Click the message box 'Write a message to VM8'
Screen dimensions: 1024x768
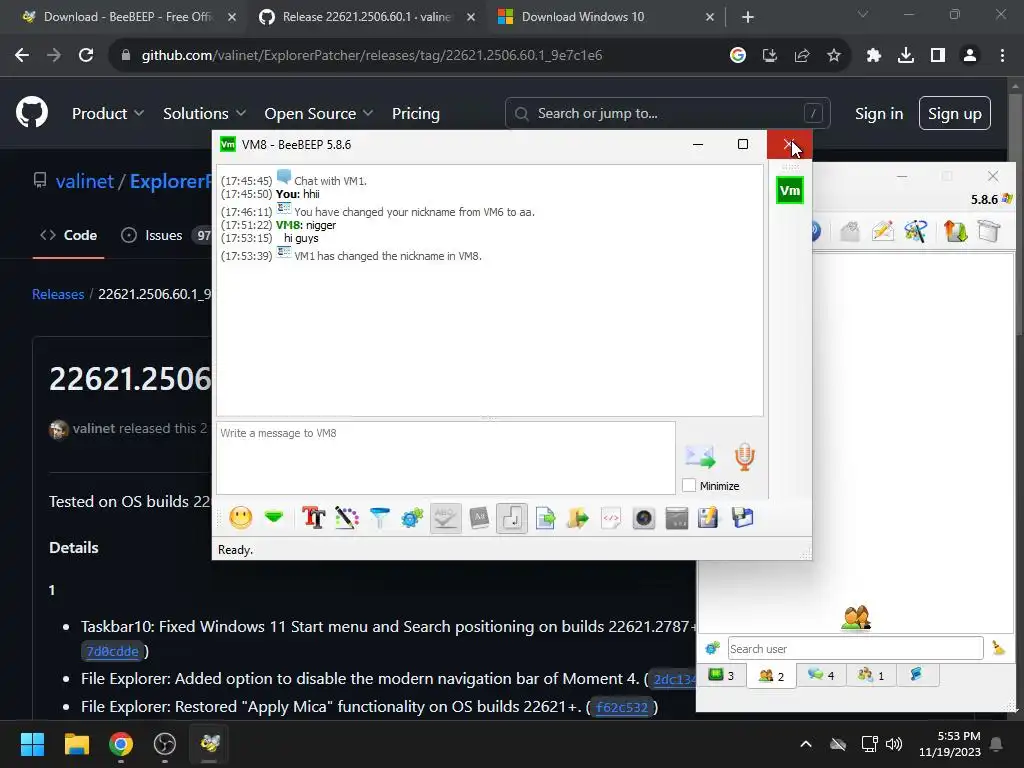click(445, 458)
